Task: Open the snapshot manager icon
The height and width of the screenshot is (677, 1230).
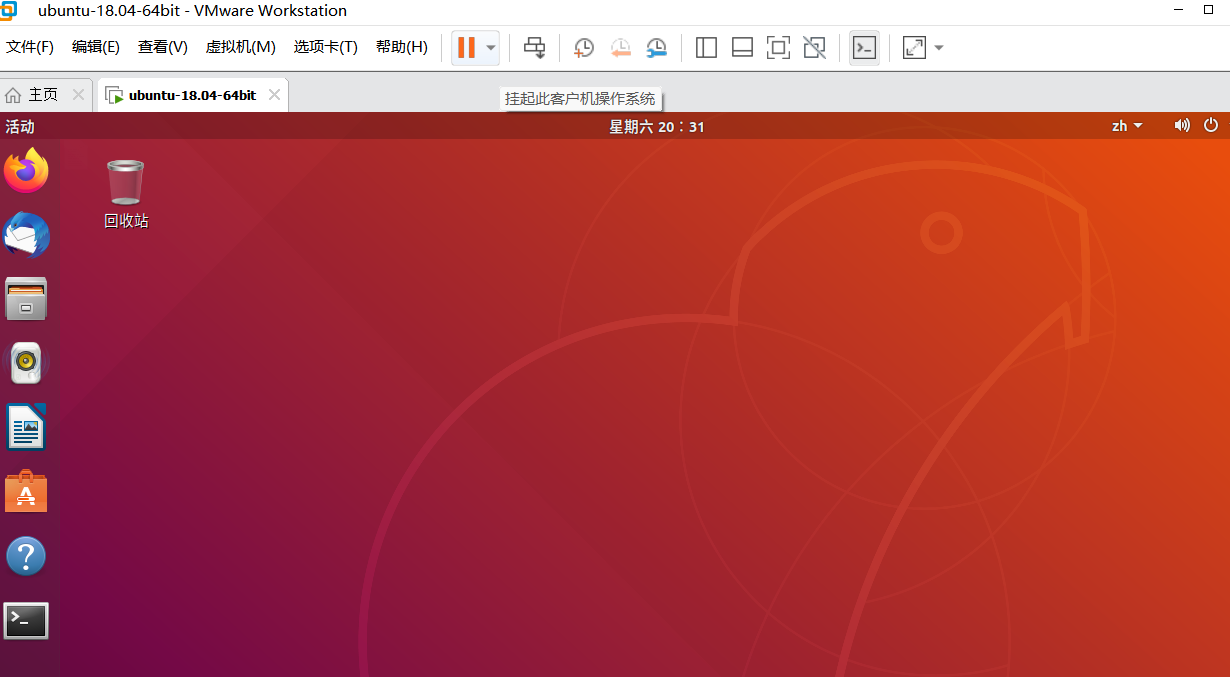Action: 657,47
